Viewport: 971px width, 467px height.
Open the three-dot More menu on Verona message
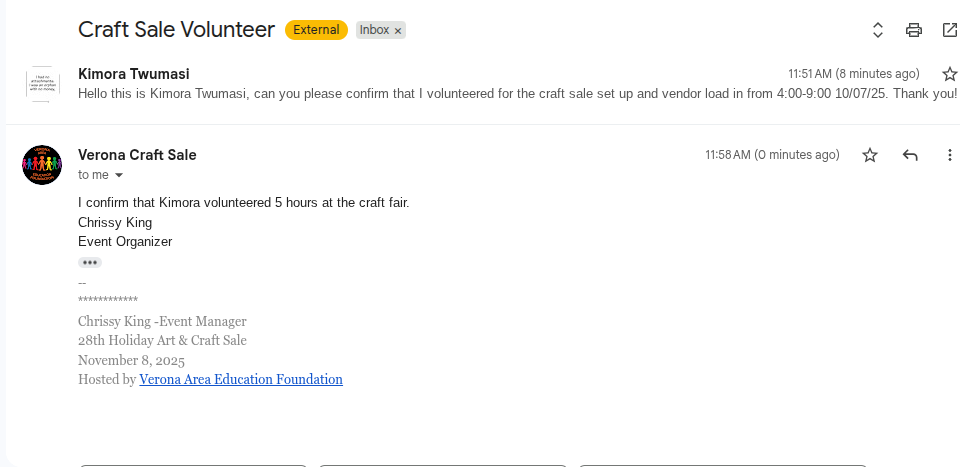click(x=950, y=155)
